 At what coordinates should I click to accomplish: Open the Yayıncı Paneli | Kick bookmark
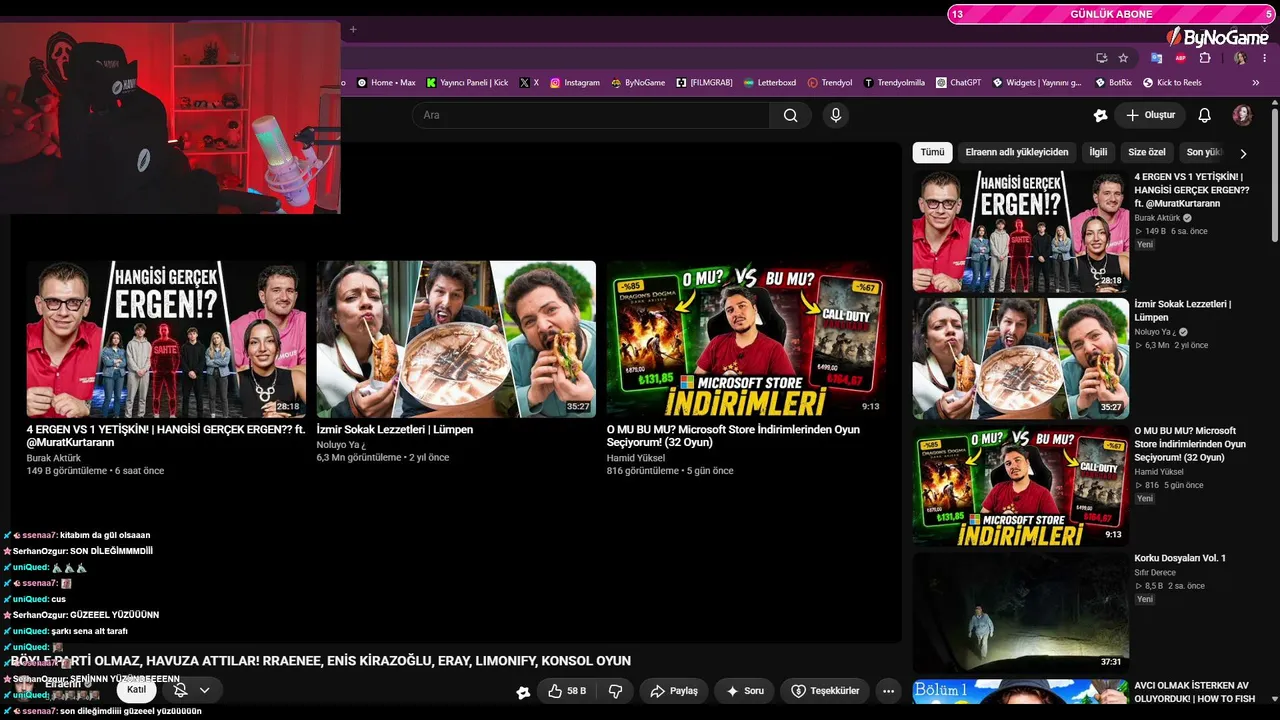tap(467, 83)
